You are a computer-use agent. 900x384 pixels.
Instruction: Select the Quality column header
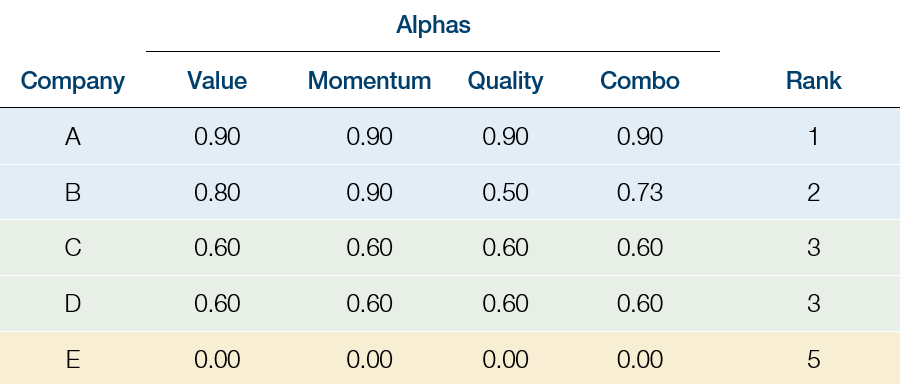coord(505,81)
